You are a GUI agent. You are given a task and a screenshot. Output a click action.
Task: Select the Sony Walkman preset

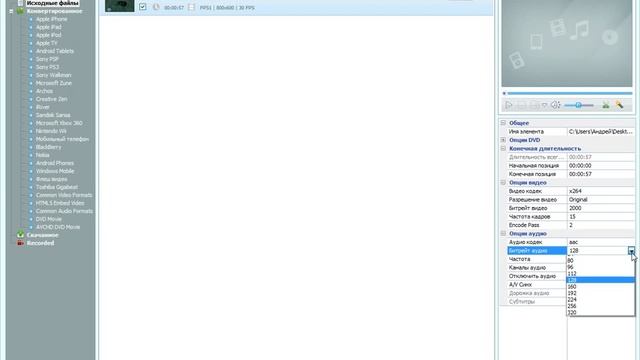point(53,75)
